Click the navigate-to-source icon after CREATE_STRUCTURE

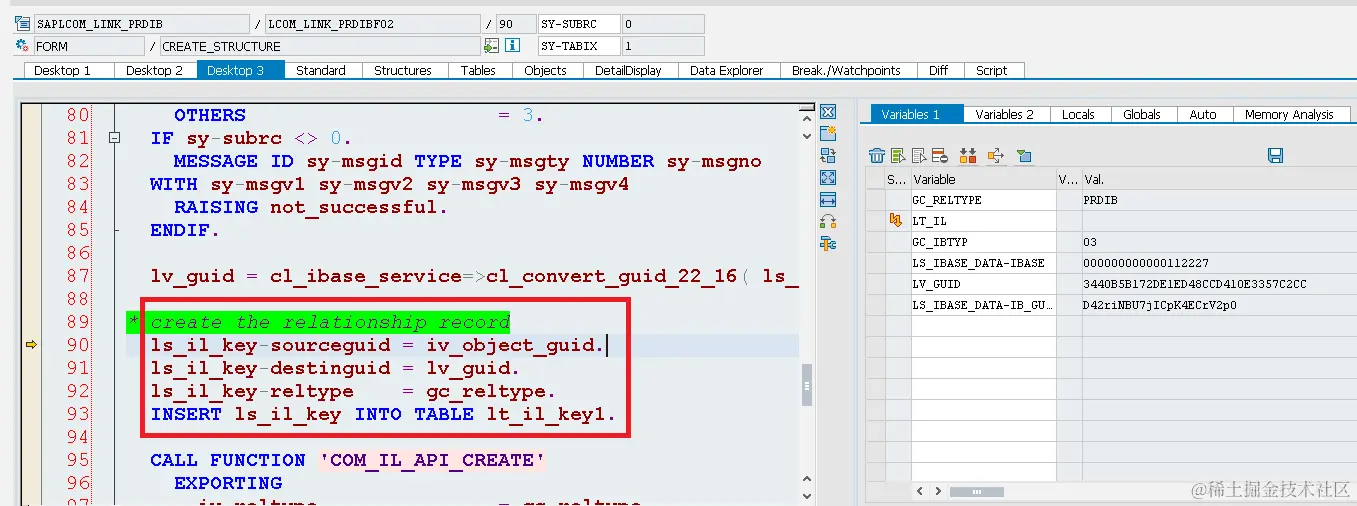coord(491,46)
